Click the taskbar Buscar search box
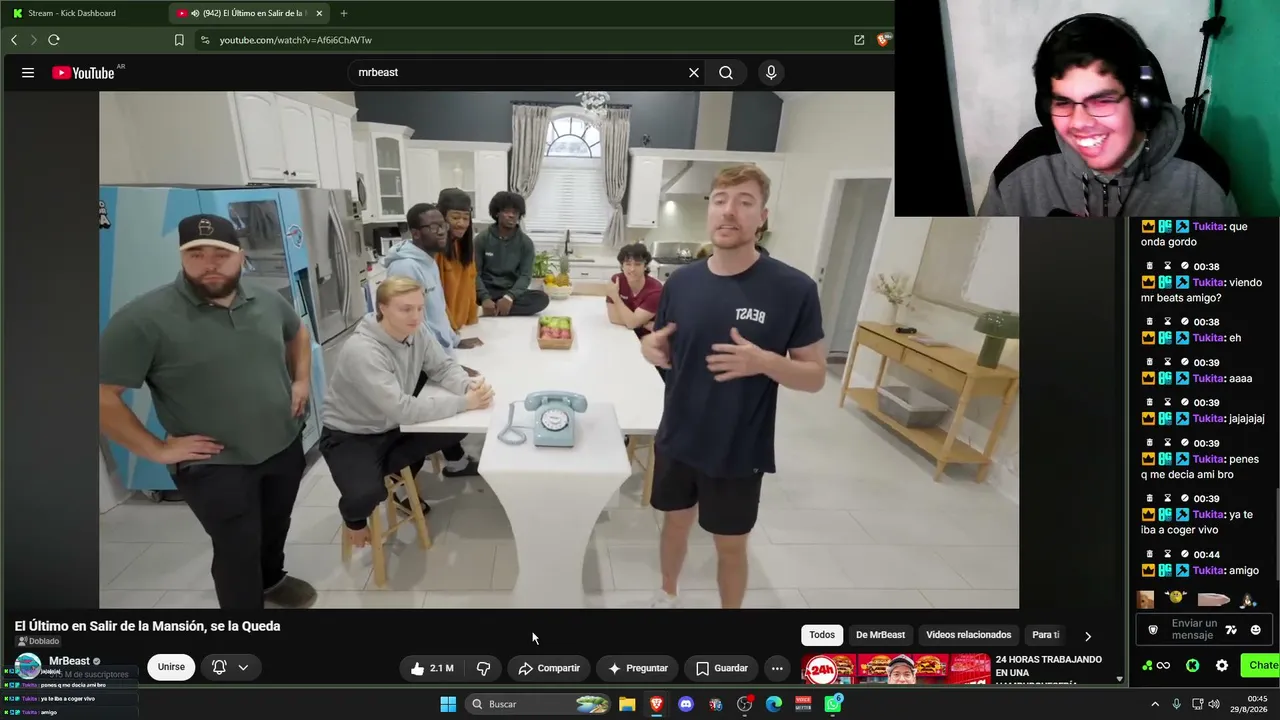 [x=538, y=704]
